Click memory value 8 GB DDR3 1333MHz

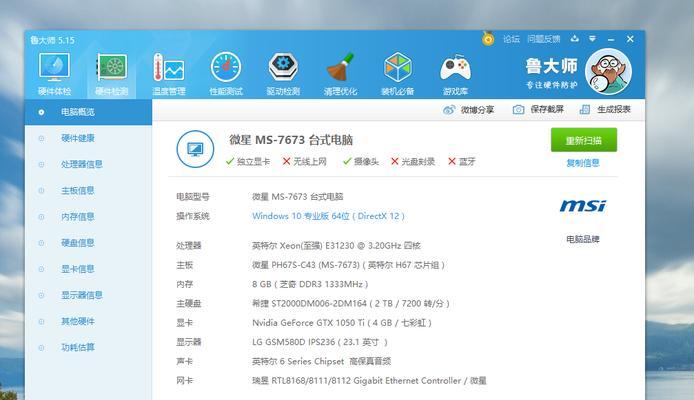(310, 284)
